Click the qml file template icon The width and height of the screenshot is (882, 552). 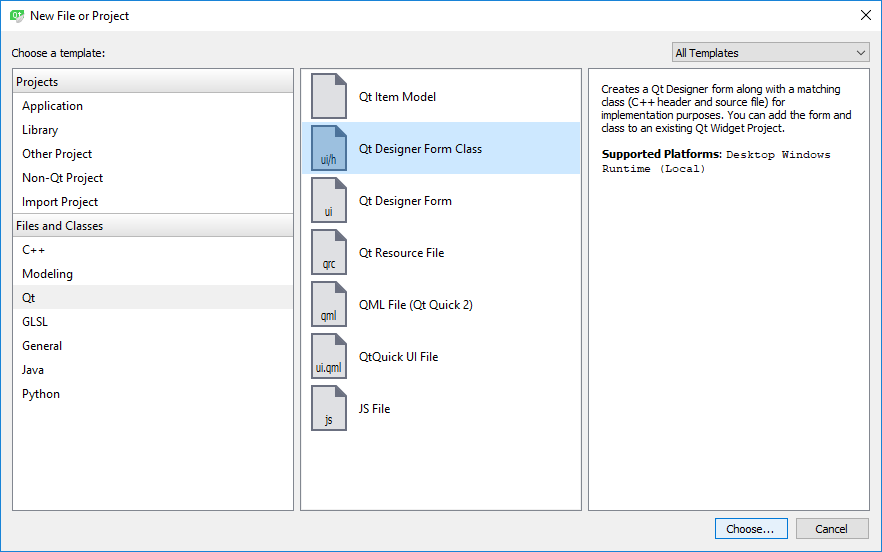[x=329, y=305]
